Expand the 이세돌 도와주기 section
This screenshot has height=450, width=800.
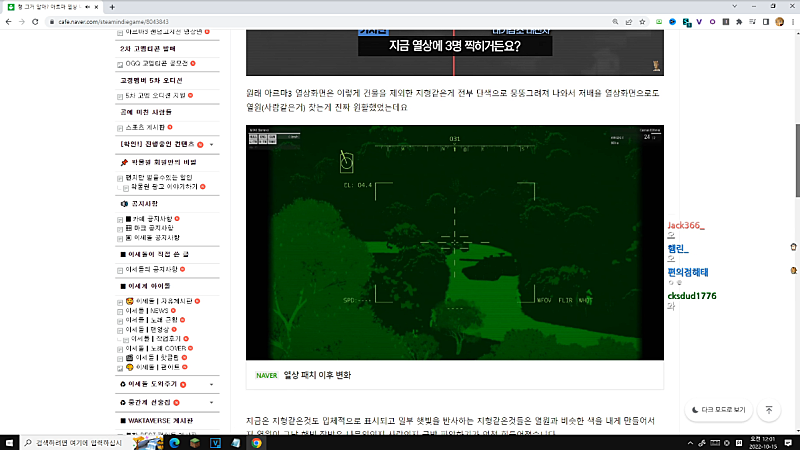point(211,384)
